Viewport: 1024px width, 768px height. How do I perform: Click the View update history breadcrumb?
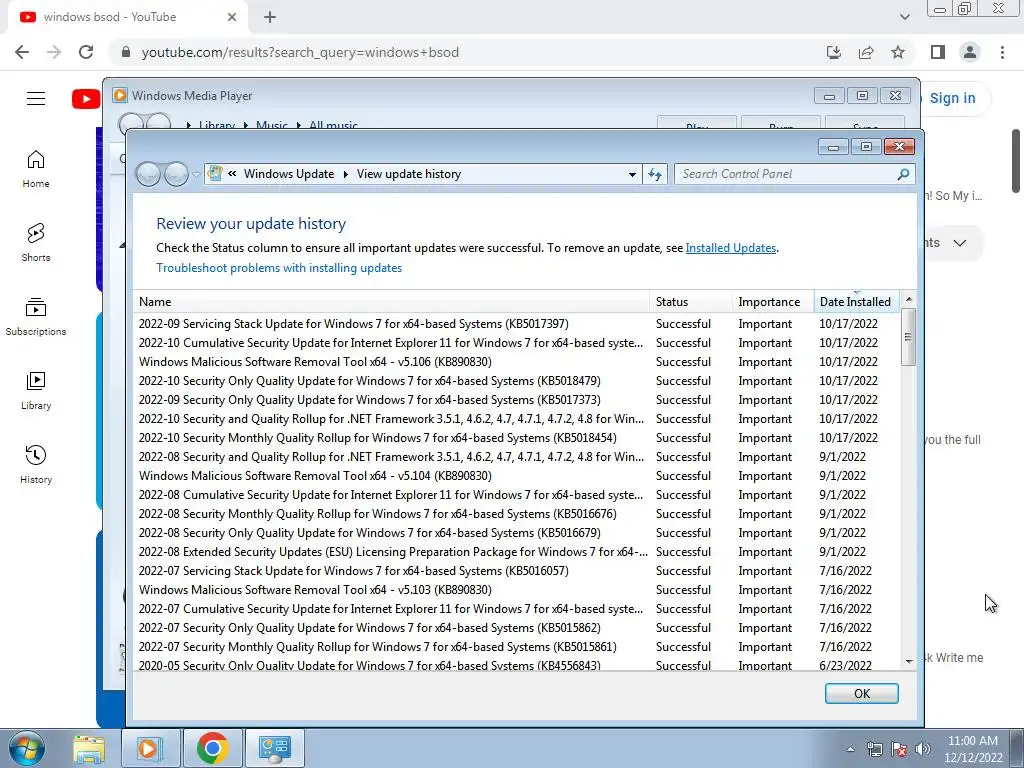pyautogui.click(x=409, y=174)
